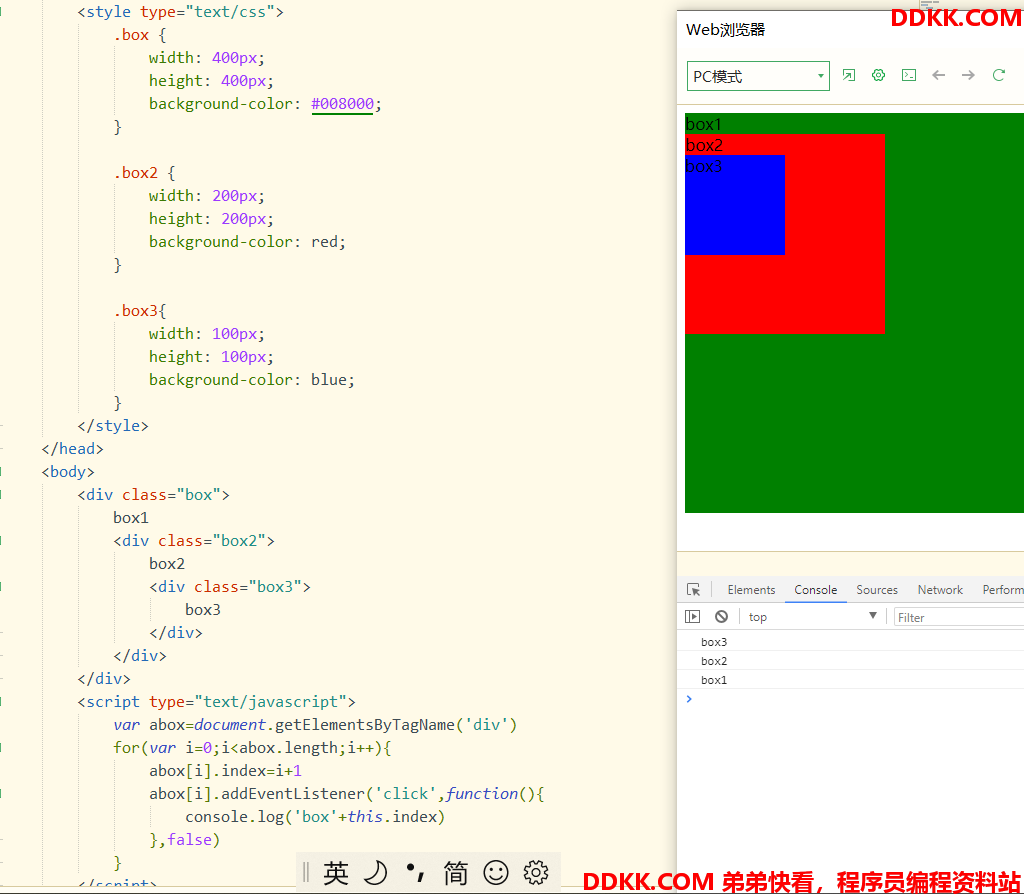
Task: Click the .box2 selector in code
Action: pyautogui.click(x=135, y=173)
